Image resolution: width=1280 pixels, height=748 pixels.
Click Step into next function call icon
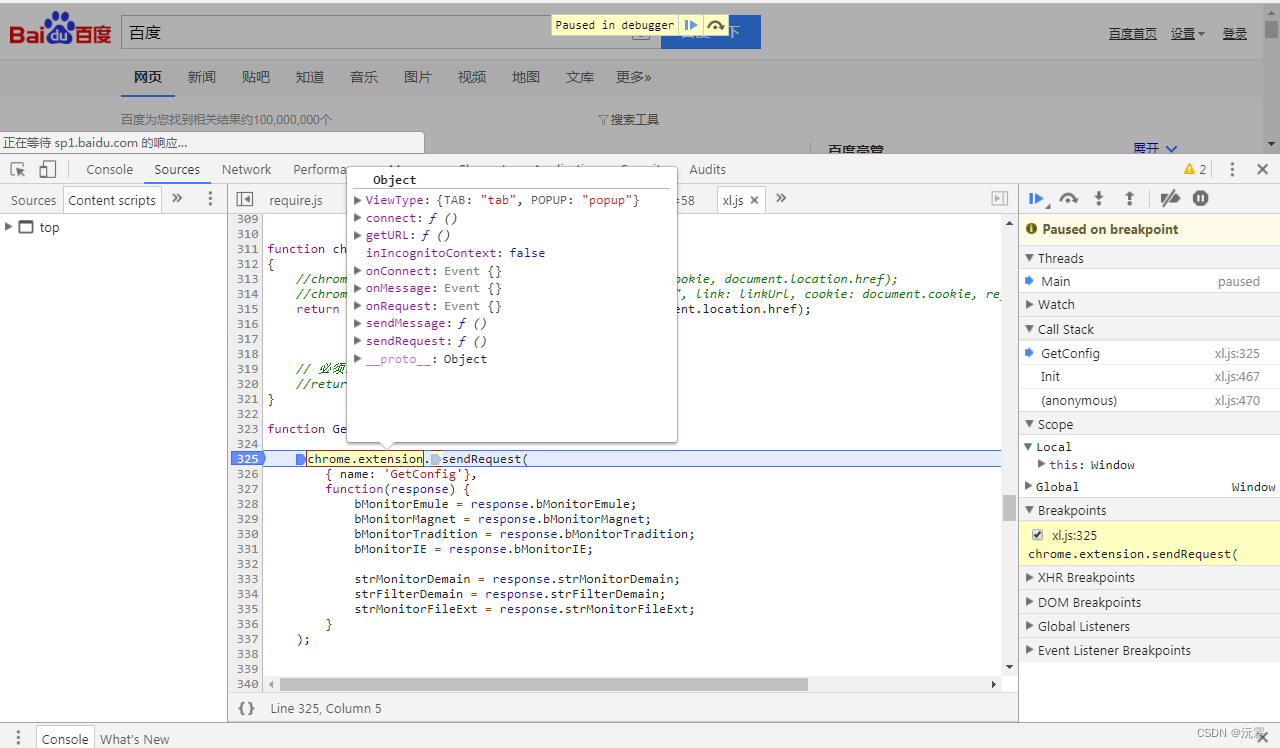1099,199
